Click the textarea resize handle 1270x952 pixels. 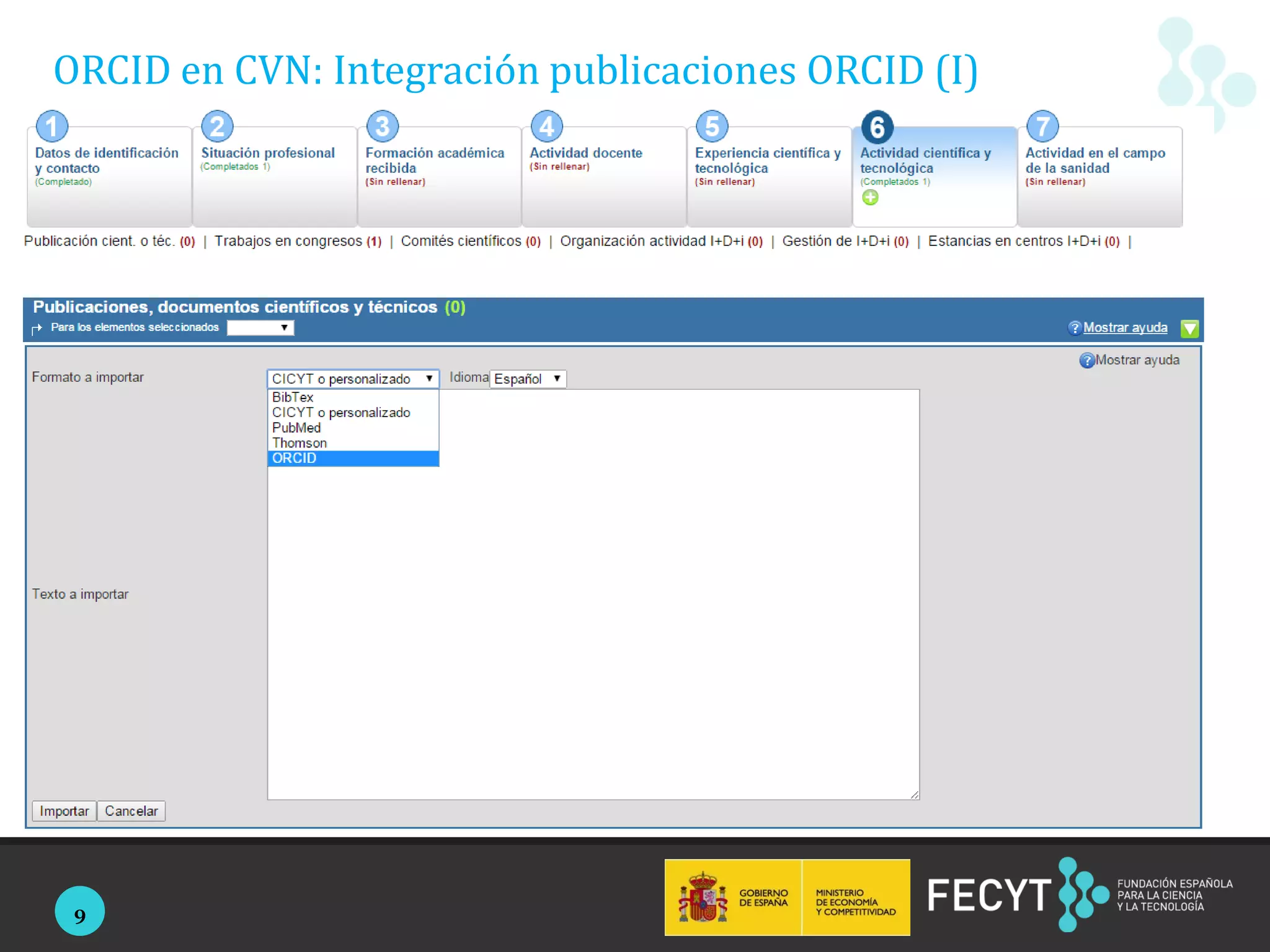pyautogui.click(x=915, y=795)
